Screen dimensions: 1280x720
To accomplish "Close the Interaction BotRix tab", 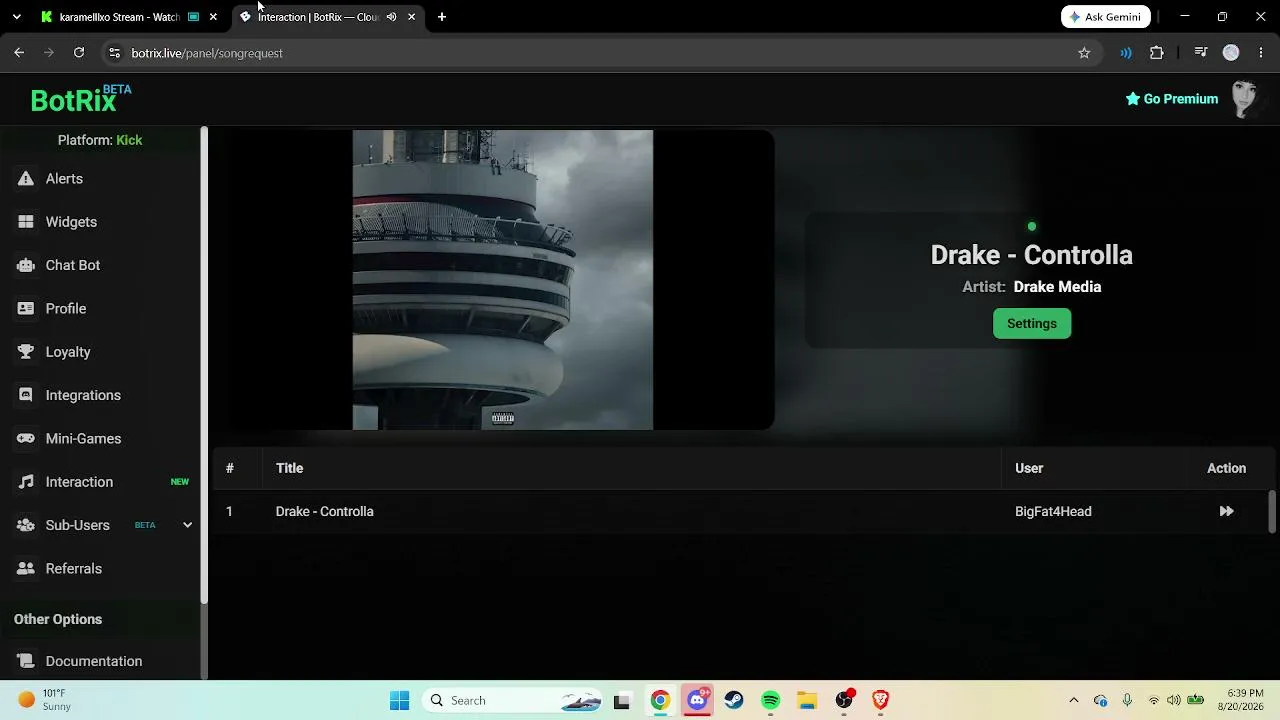I will click(x=411, y=17).
